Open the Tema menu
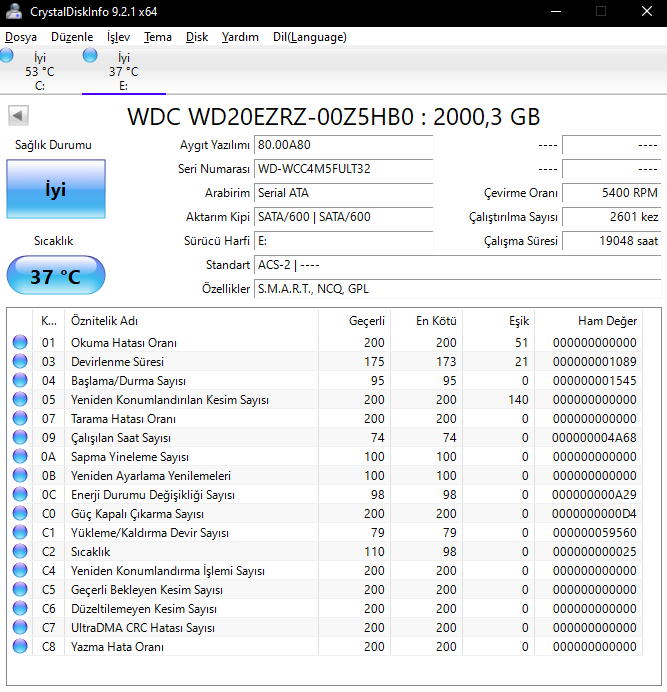The image size is (667, 692). pyautogui.click(x=158, y=37)
